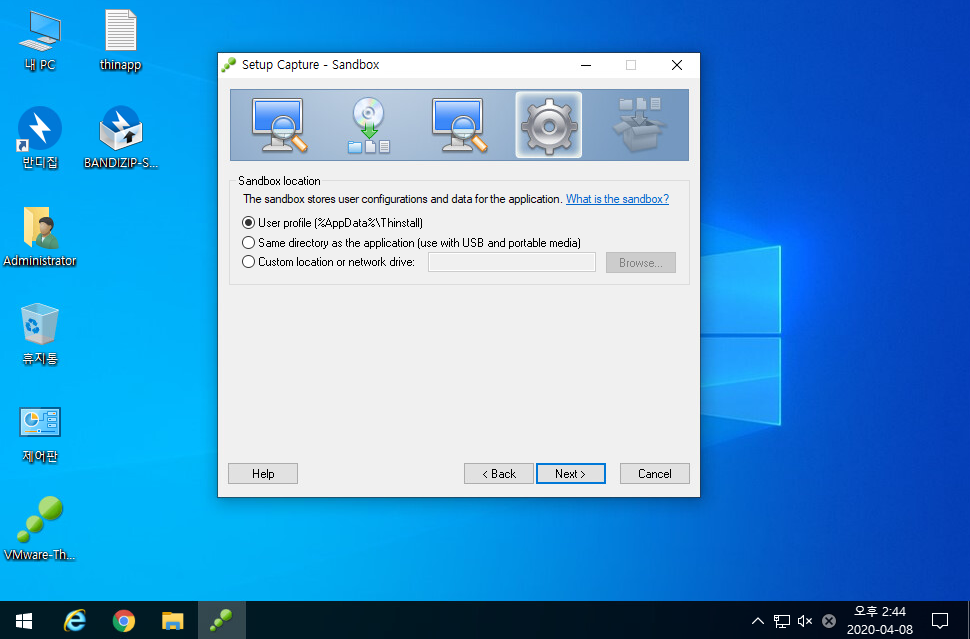Image resolution: width=970 pixels, height=639 pixels.
Task: Click the 'Sandbox location' group label
Action: click(279, 181)
